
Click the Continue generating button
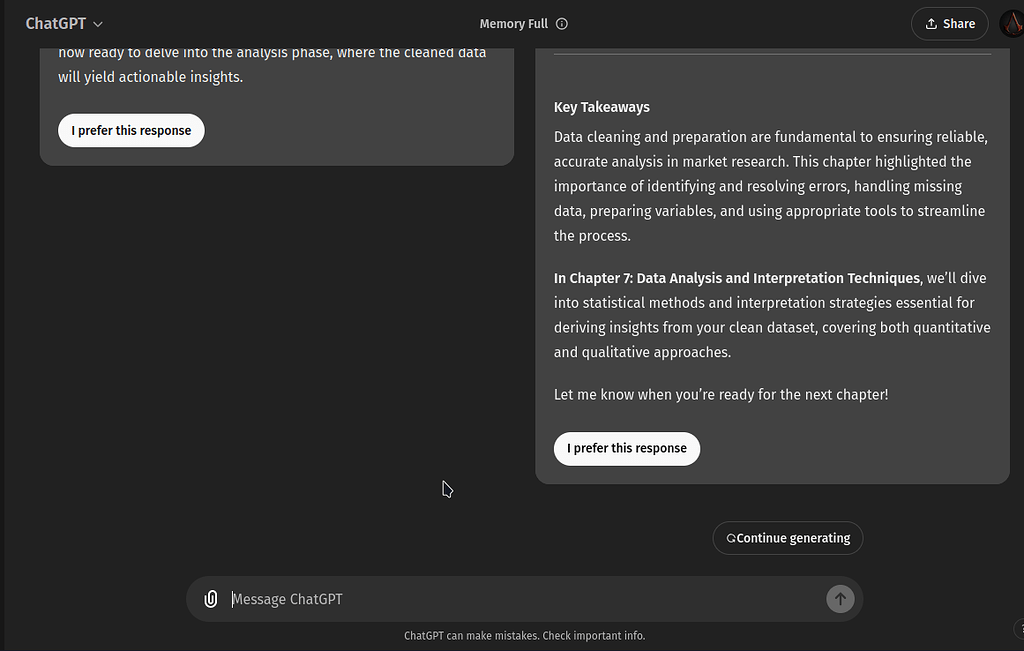pyautogui.click(x=788, y=538)
